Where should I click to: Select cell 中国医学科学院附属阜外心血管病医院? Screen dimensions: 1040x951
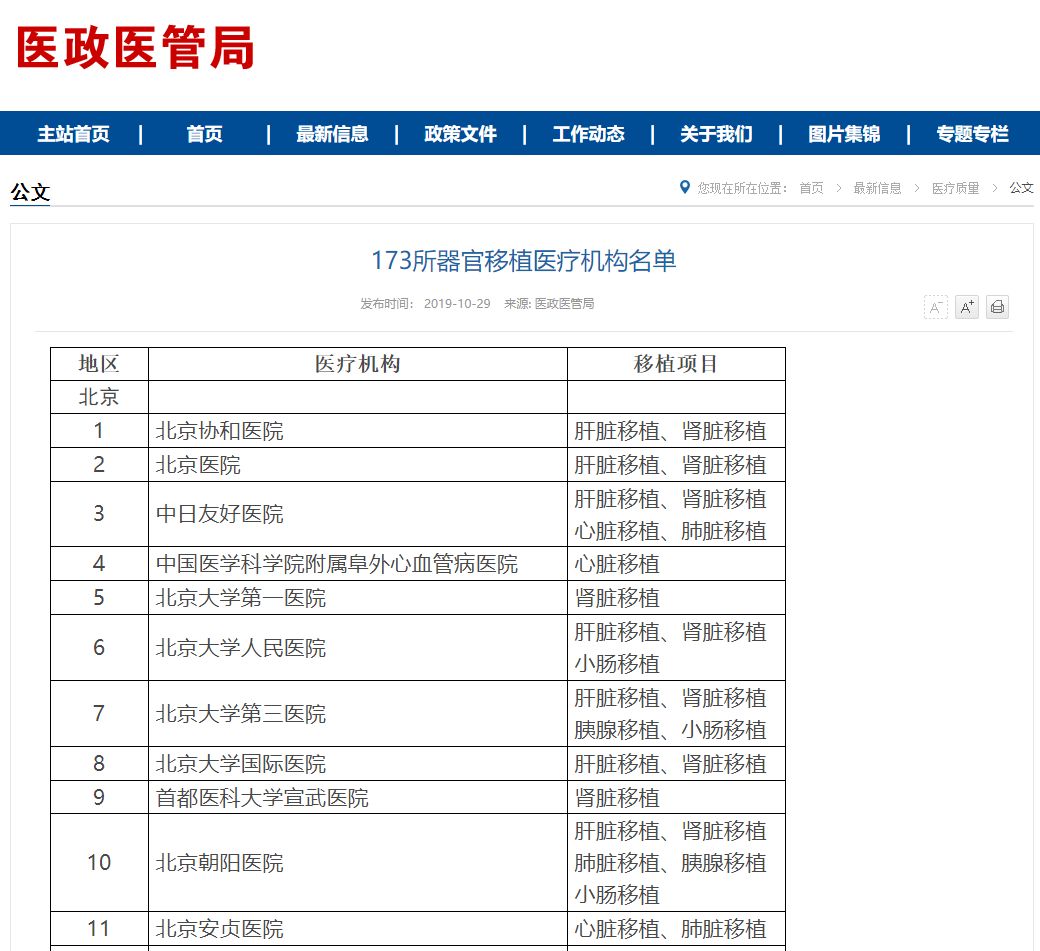coord(358,564)
